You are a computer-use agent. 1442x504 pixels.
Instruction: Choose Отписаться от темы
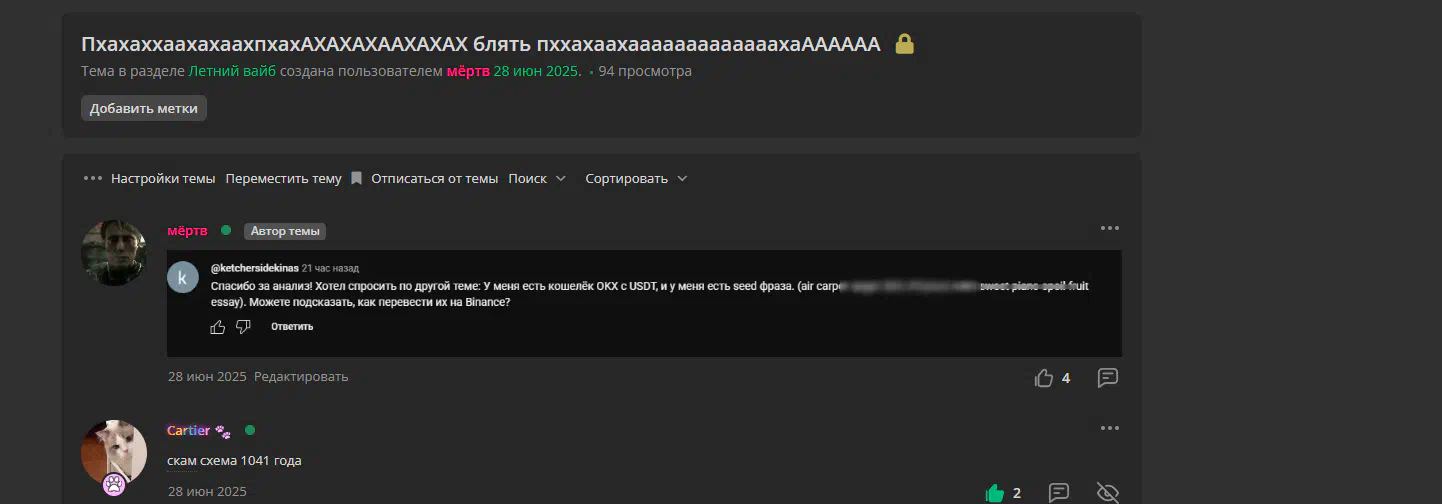pyautogui.click(x=434, y=179)
